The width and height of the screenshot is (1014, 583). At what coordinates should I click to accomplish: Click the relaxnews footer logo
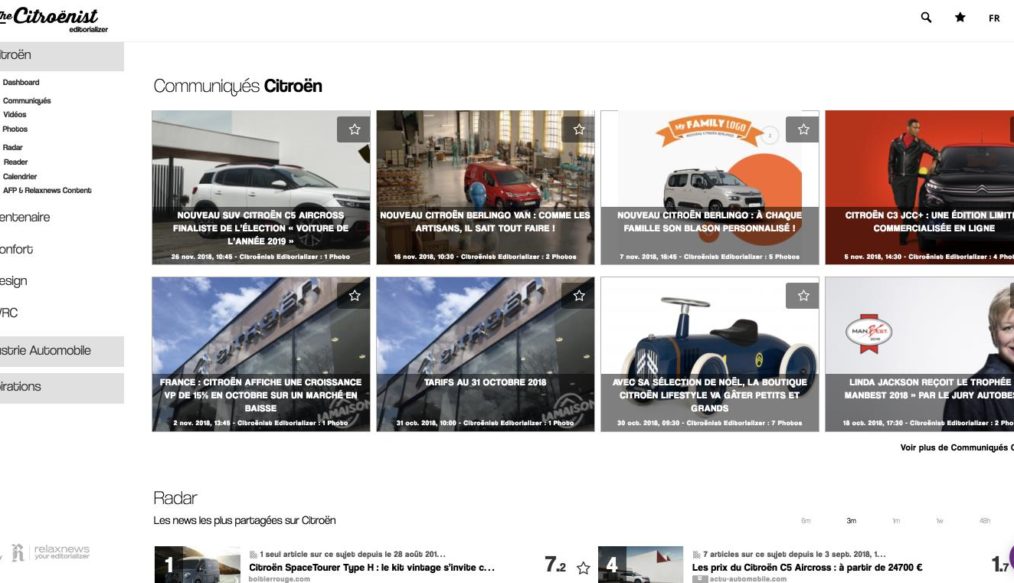click(50, 551)
